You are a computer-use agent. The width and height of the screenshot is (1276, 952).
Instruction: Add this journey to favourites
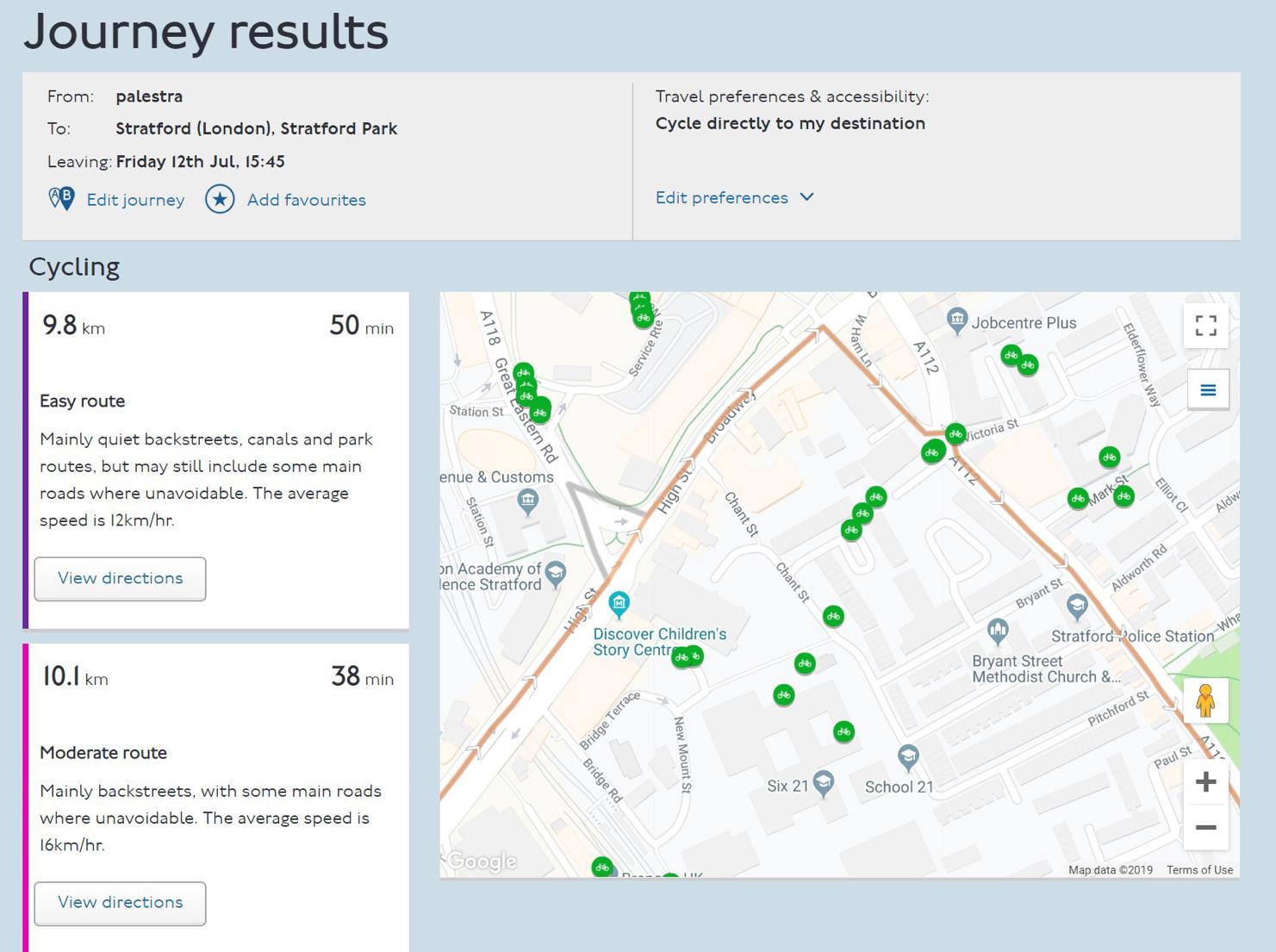(x=306, y=200)
